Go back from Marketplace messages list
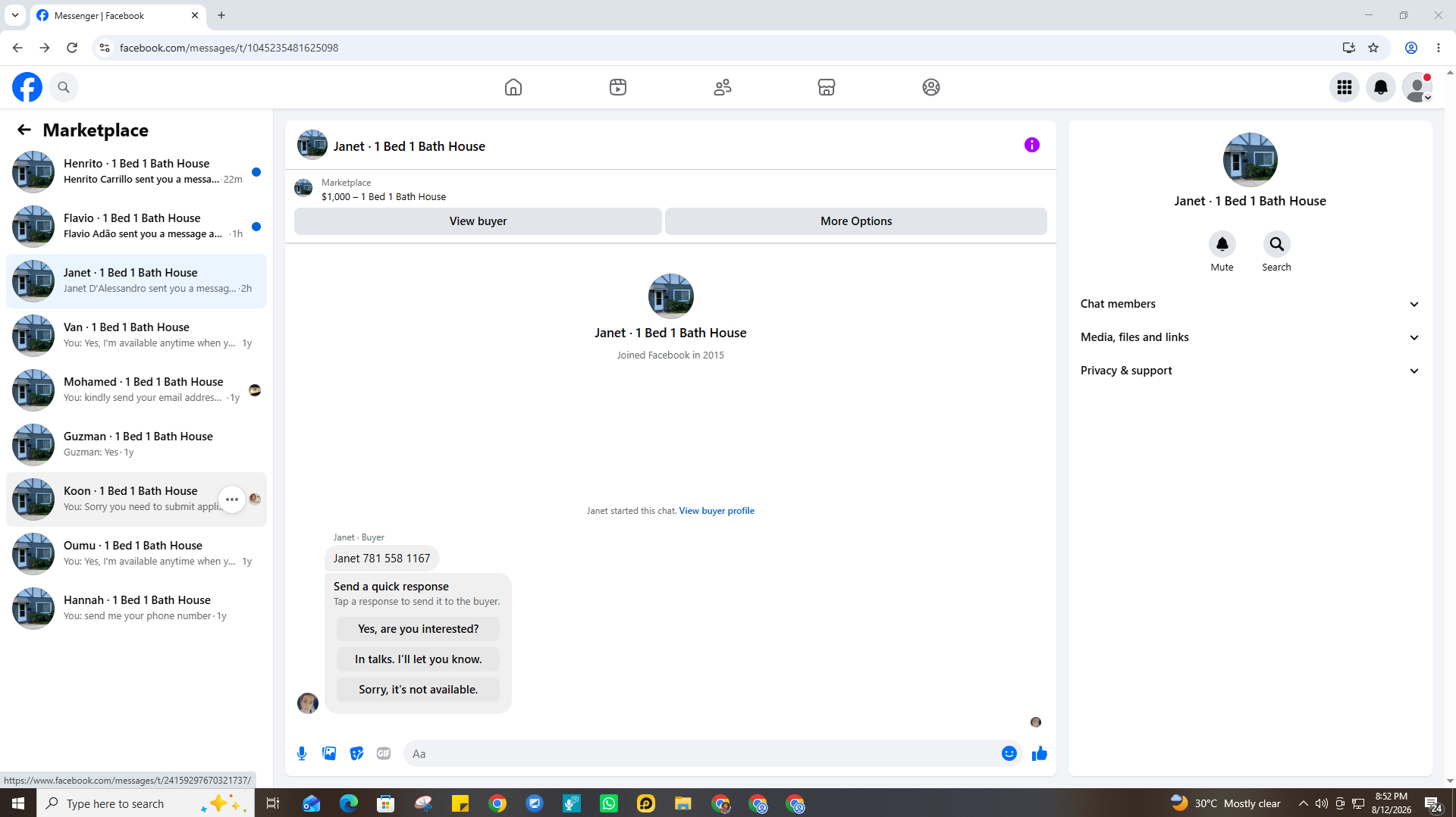The image size is (1456, 817). [24, 130]
